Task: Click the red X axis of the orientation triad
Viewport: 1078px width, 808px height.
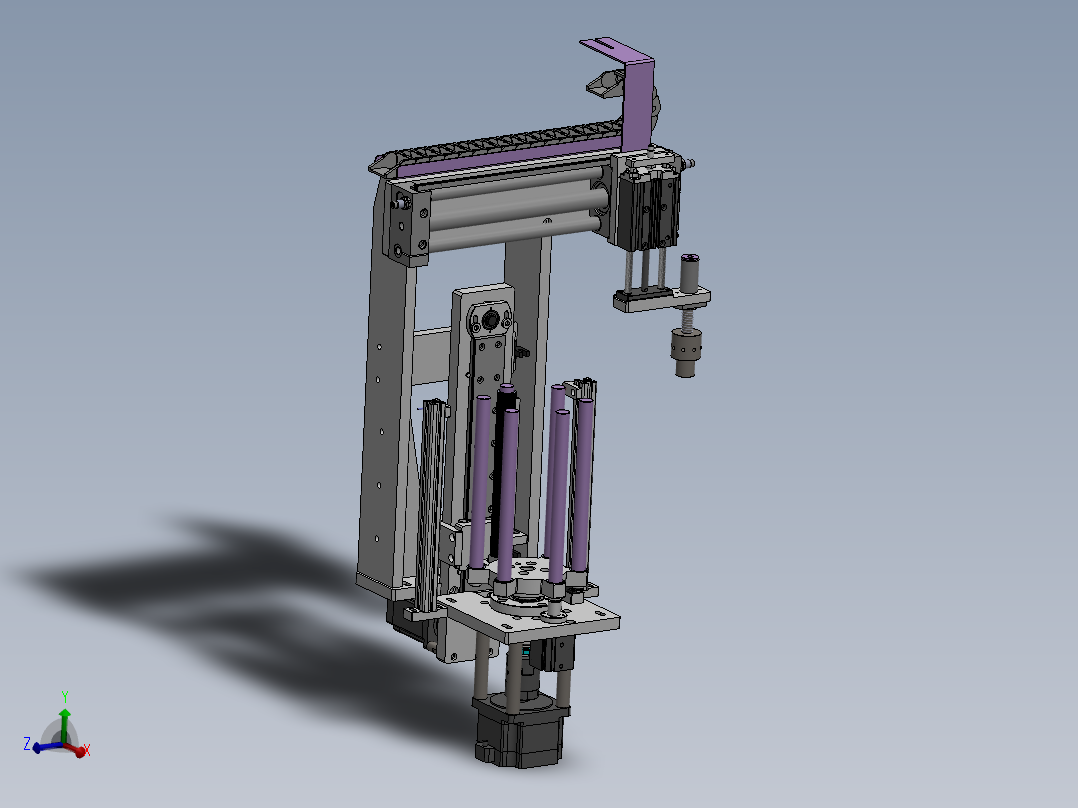Action: pos(74,749)
